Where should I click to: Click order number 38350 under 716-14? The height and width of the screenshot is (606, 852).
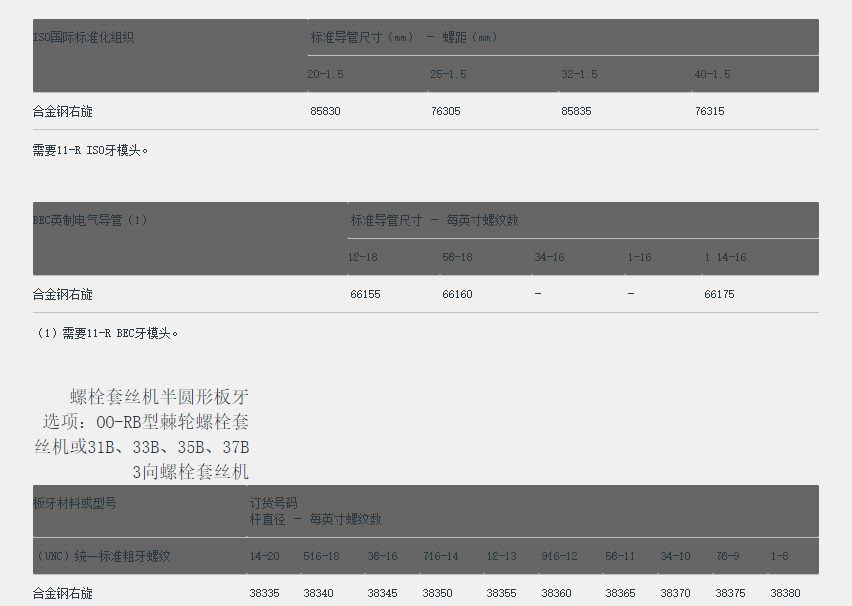click(x=437, y=593)
